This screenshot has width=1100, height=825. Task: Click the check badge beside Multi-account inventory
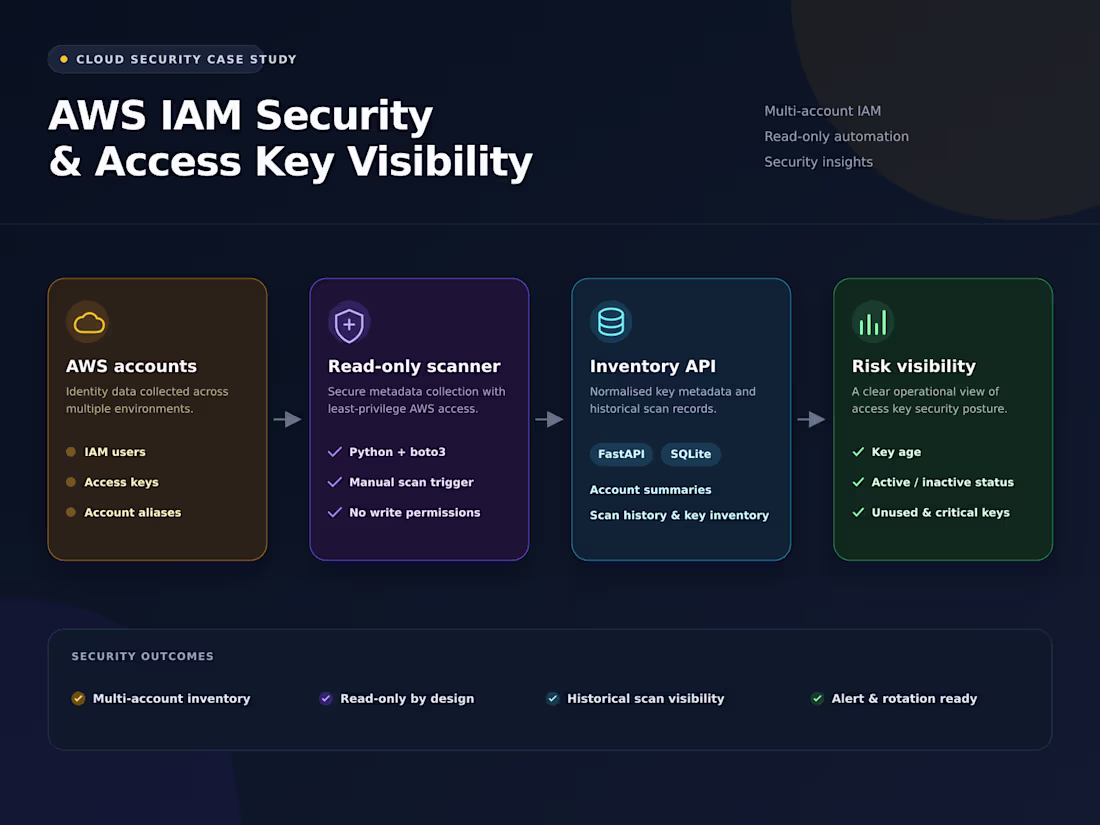coord(79,698)
